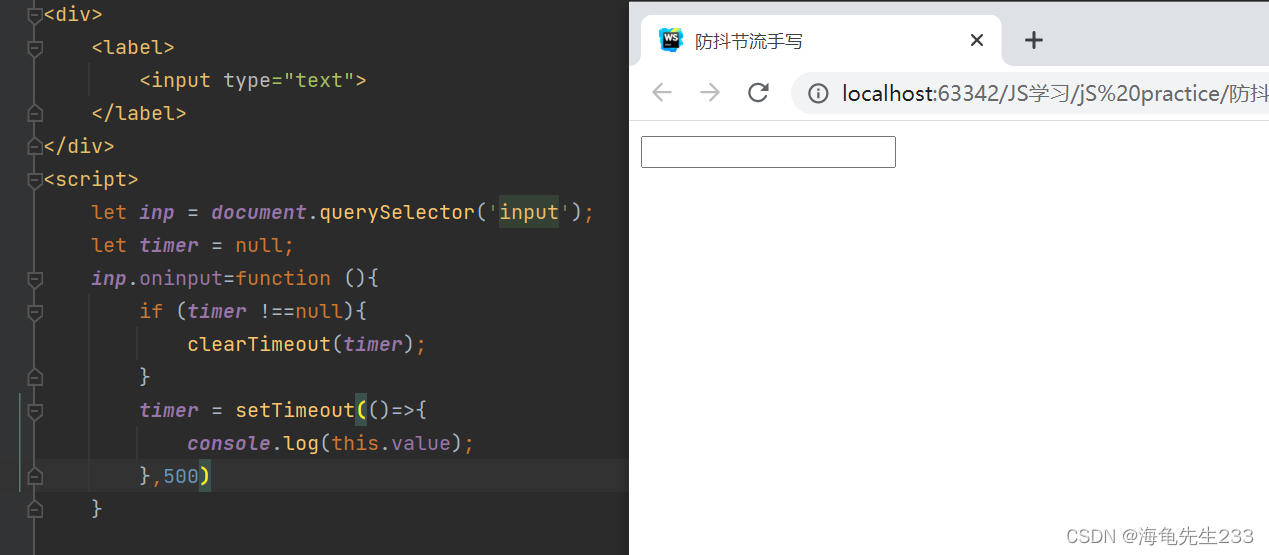Collapse the fold marker beside the opening <div> tag
1269x555 pixels.
35,14
